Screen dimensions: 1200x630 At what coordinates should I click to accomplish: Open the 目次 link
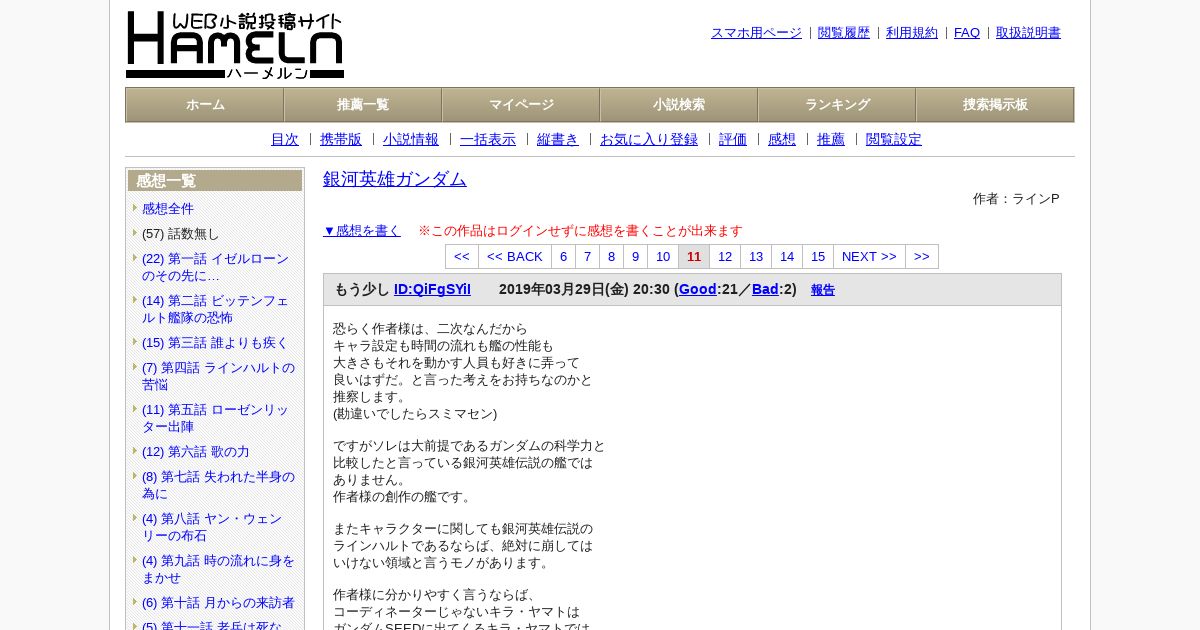pyautogui.click(x=285, y=140)
